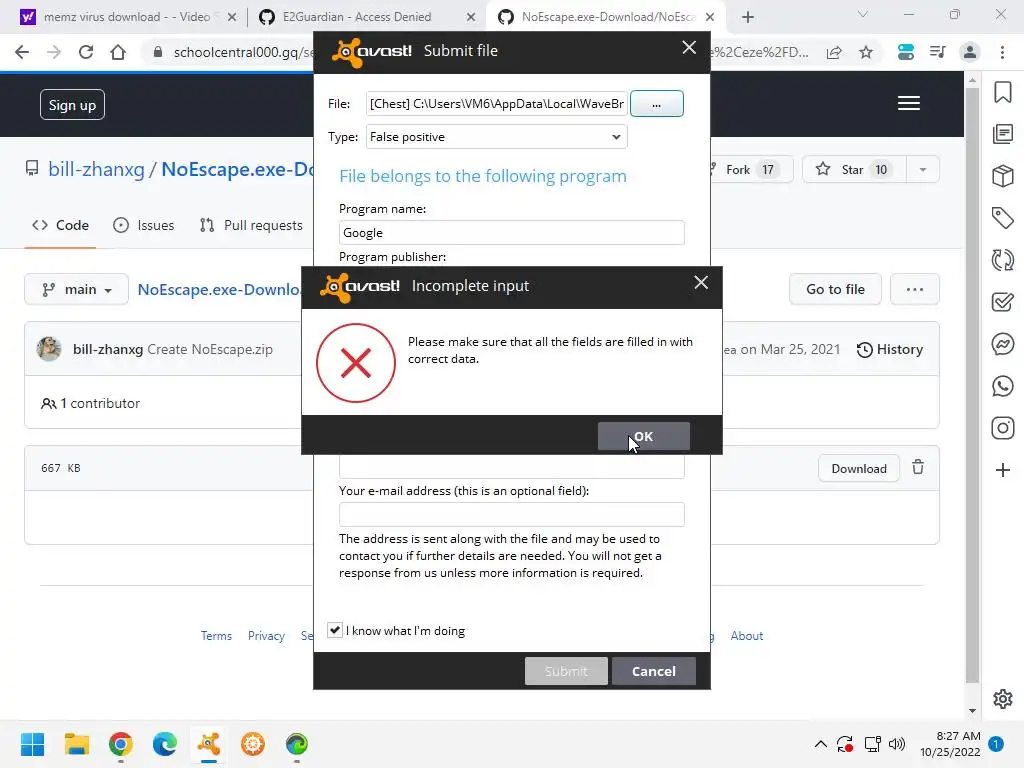Open Avast from the taskbar
The width and height of the screenshot is (1024, 768).
[208, 744]
